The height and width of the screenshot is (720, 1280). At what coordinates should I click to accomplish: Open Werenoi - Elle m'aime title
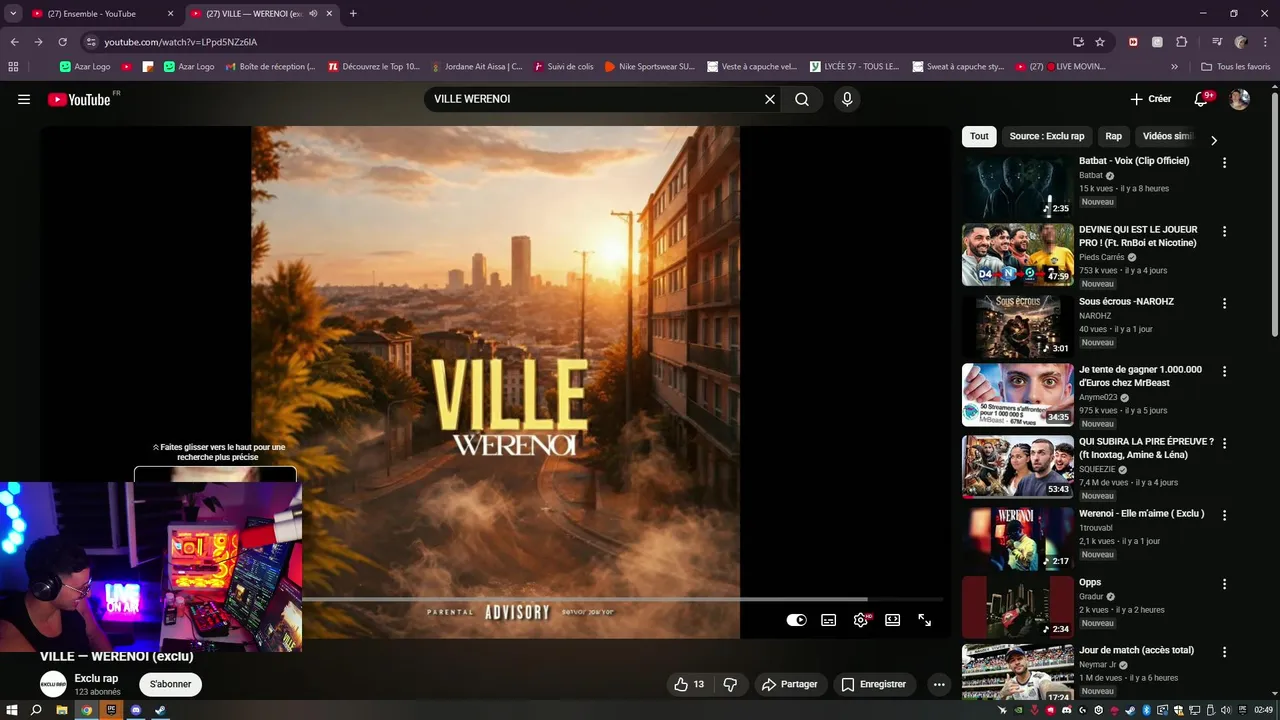tap(1141, 514)
